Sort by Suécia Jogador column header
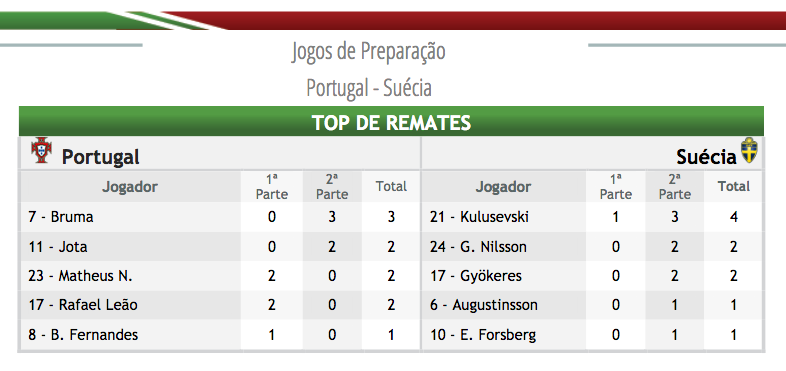 click(503, 187)
